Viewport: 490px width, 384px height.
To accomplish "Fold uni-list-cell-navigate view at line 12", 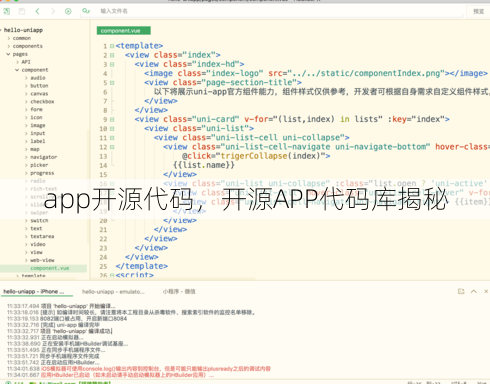I will pyautogui.click(x=112, y=147).
